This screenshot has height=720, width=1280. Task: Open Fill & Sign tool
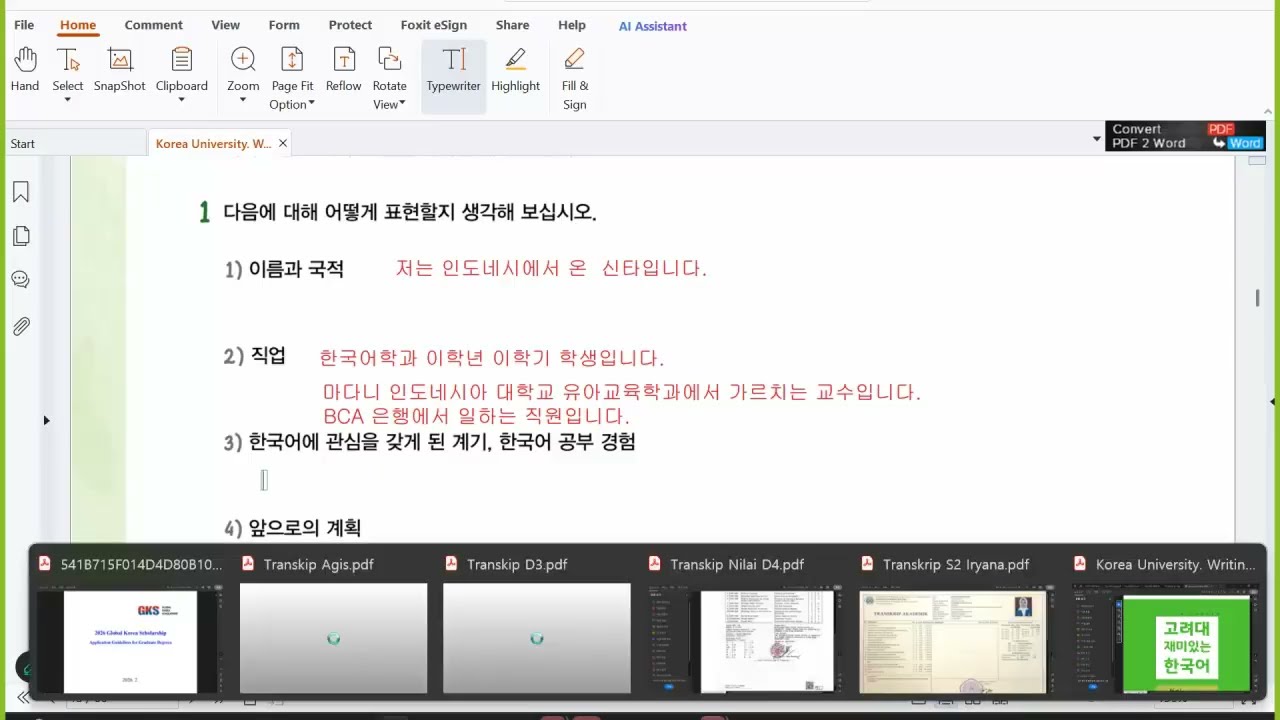575,78
